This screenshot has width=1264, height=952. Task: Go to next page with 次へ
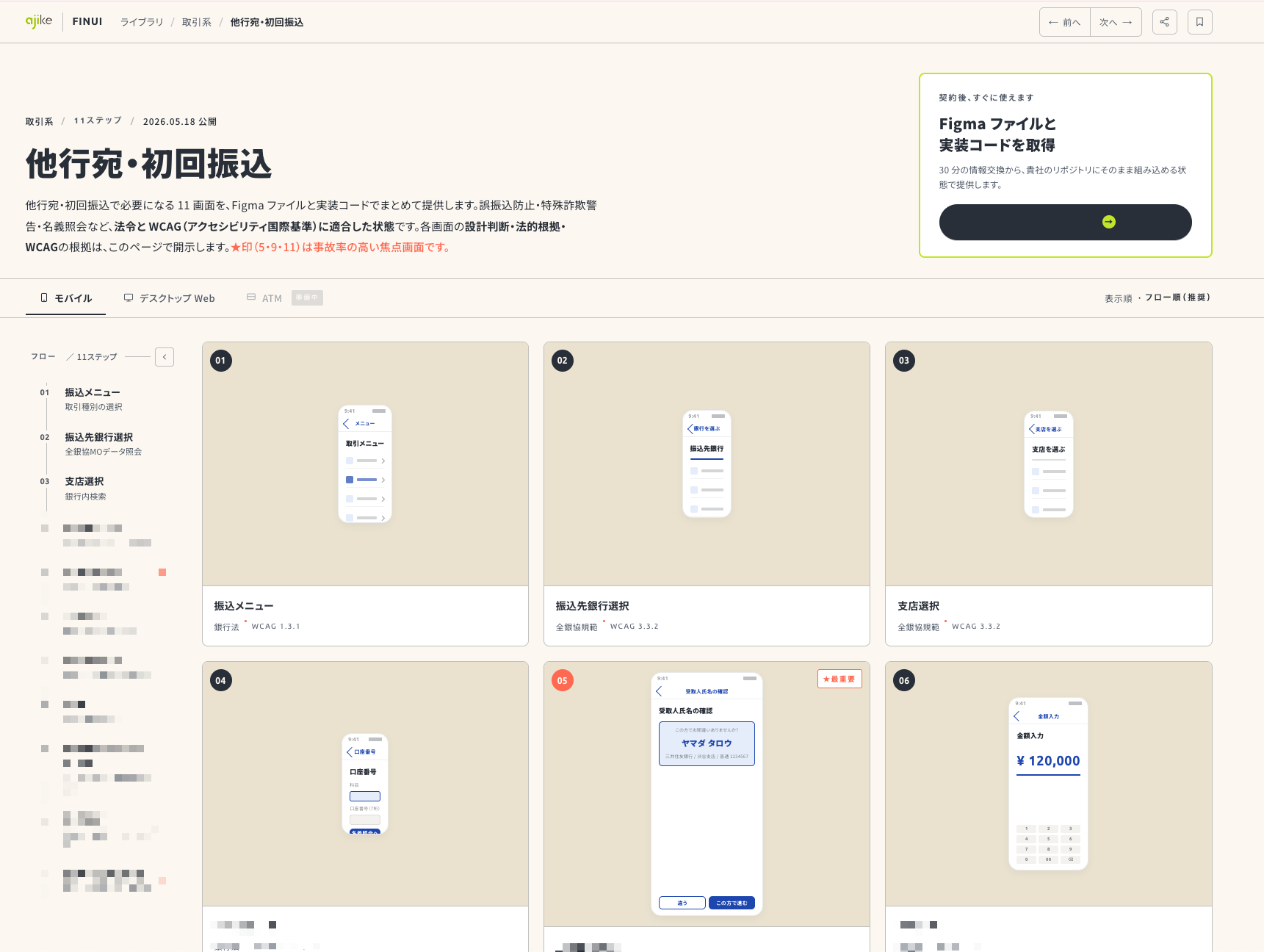point(1116,22)
